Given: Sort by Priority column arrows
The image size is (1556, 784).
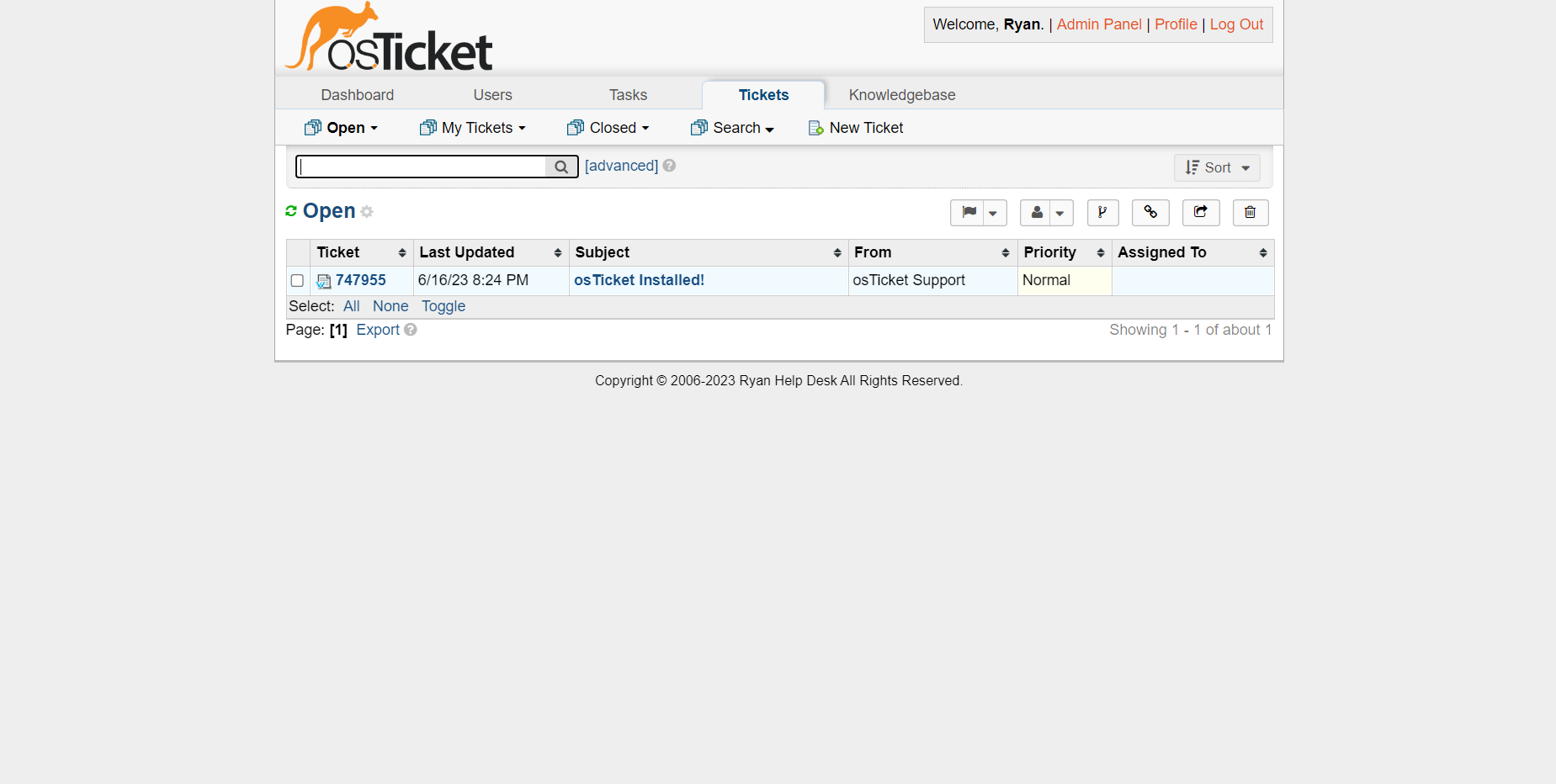Looking at the screenshot, I should 1101,253.
